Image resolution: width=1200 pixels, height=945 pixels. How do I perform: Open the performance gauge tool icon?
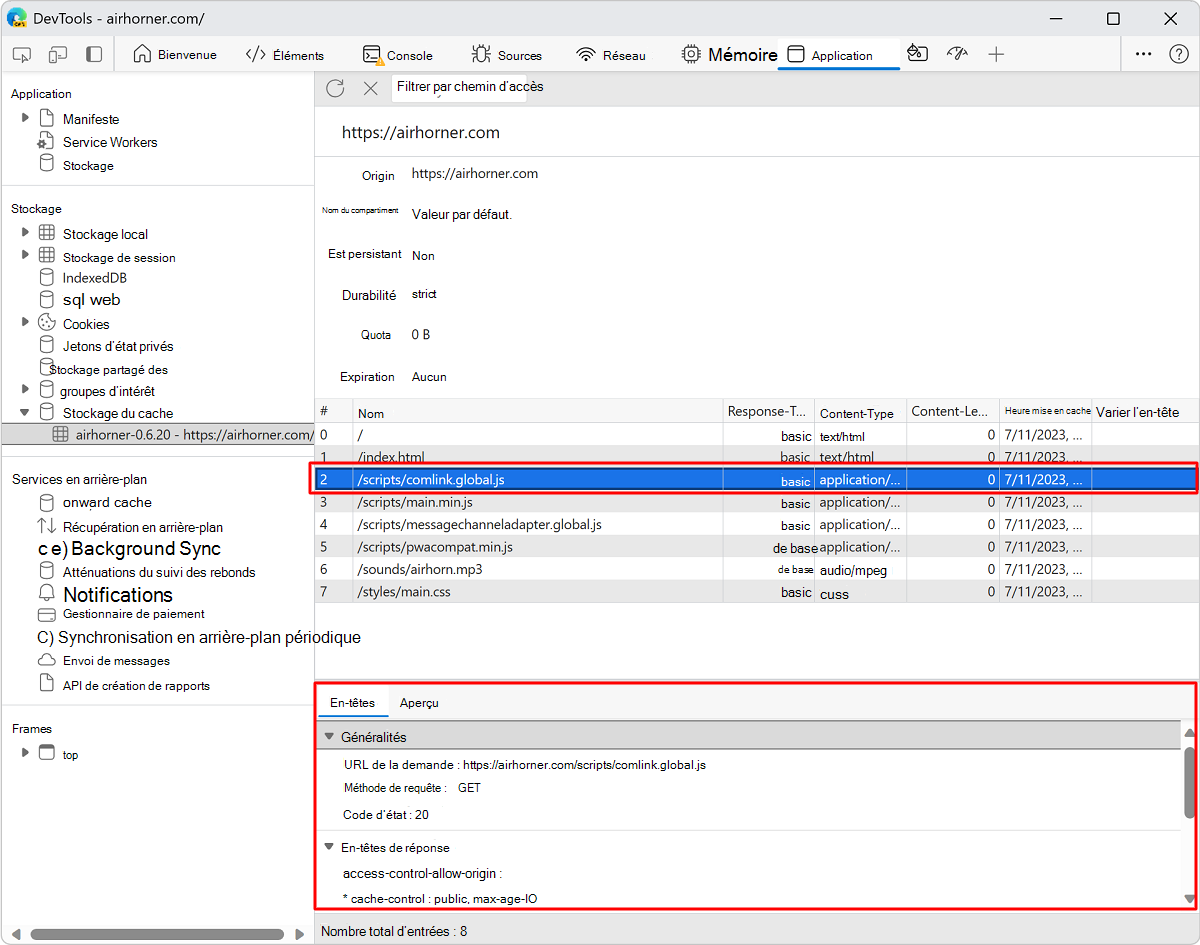point(957,54)
